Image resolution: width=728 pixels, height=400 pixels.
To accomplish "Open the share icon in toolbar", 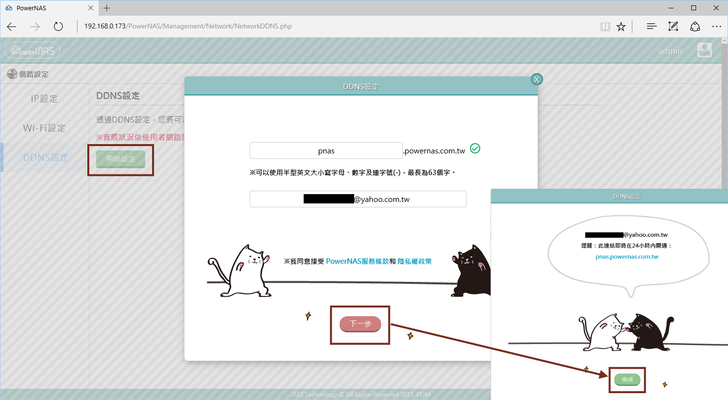I will [695, 26].
